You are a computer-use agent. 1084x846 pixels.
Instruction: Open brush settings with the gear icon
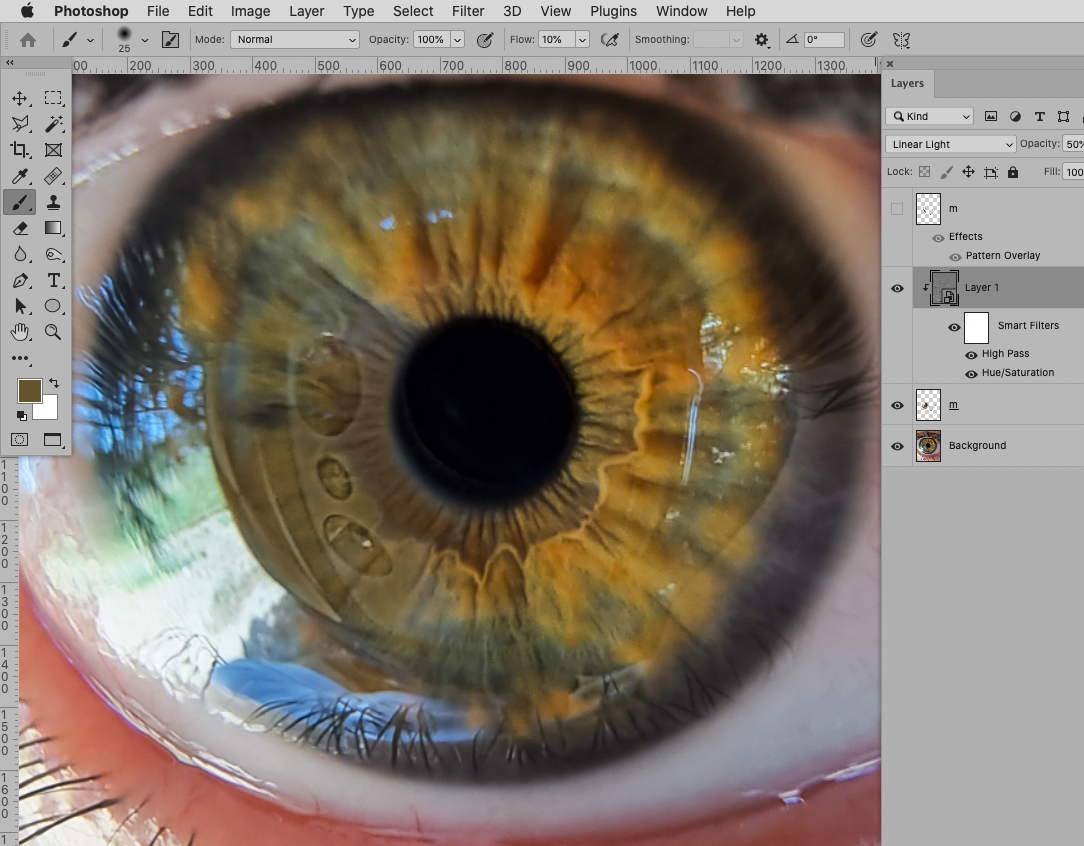point(761,39)
